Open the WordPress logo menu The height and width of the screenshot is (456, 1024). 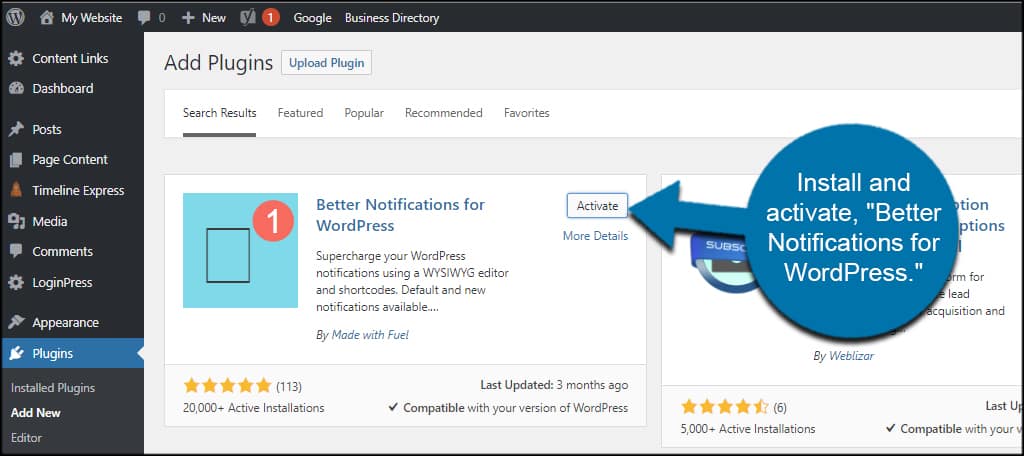(15, 18)
